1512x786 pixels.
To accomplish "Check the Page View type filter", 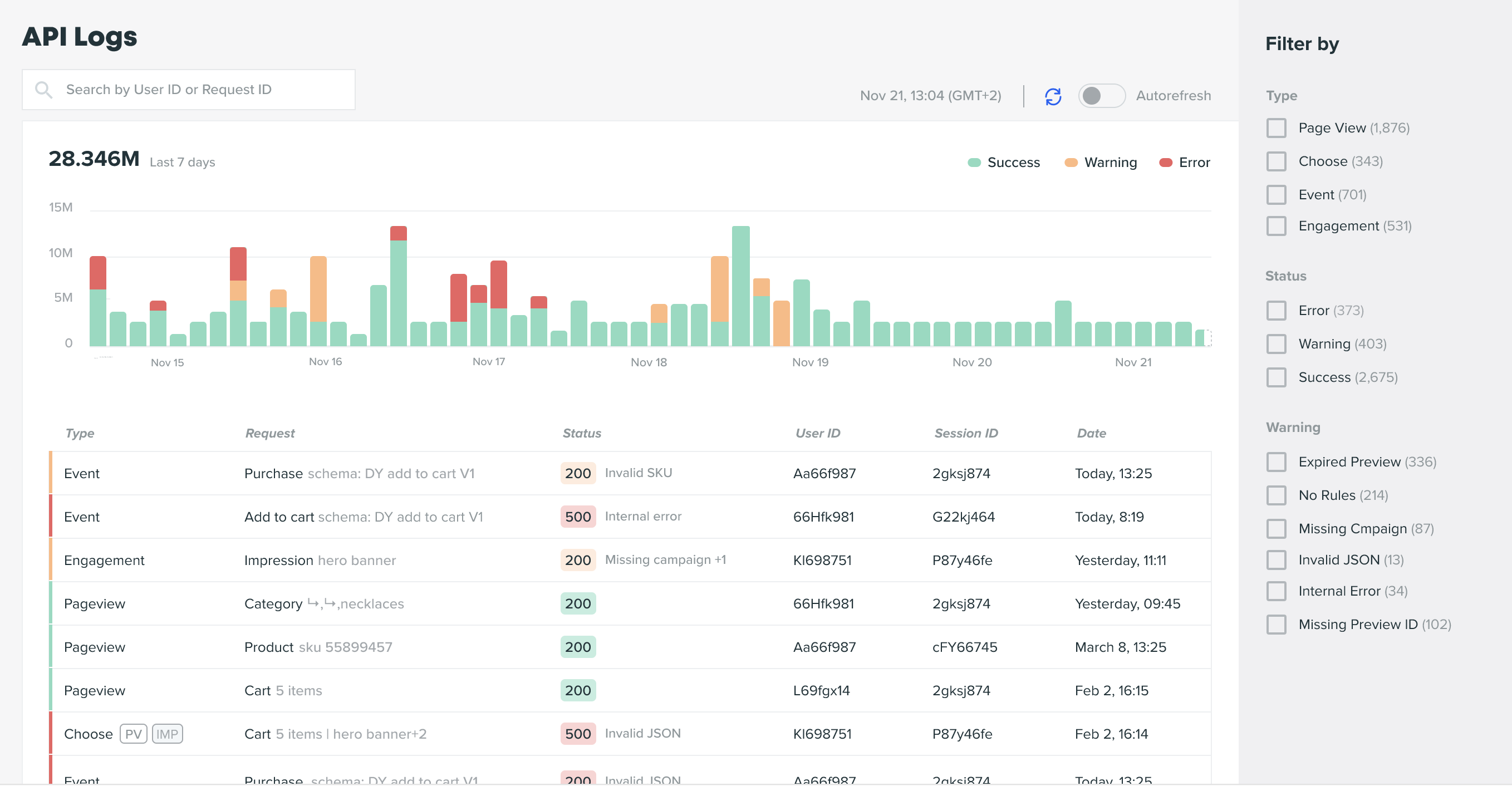I will [1276, 128].
